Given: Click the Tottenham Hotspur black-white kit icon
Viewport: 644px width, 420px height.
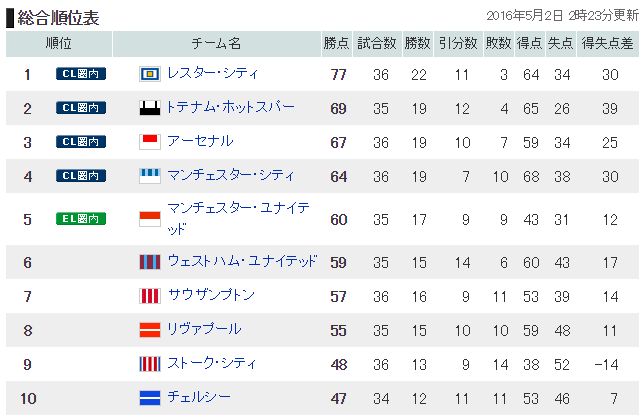Looking at the screenshot, I should tap(150, 108).
